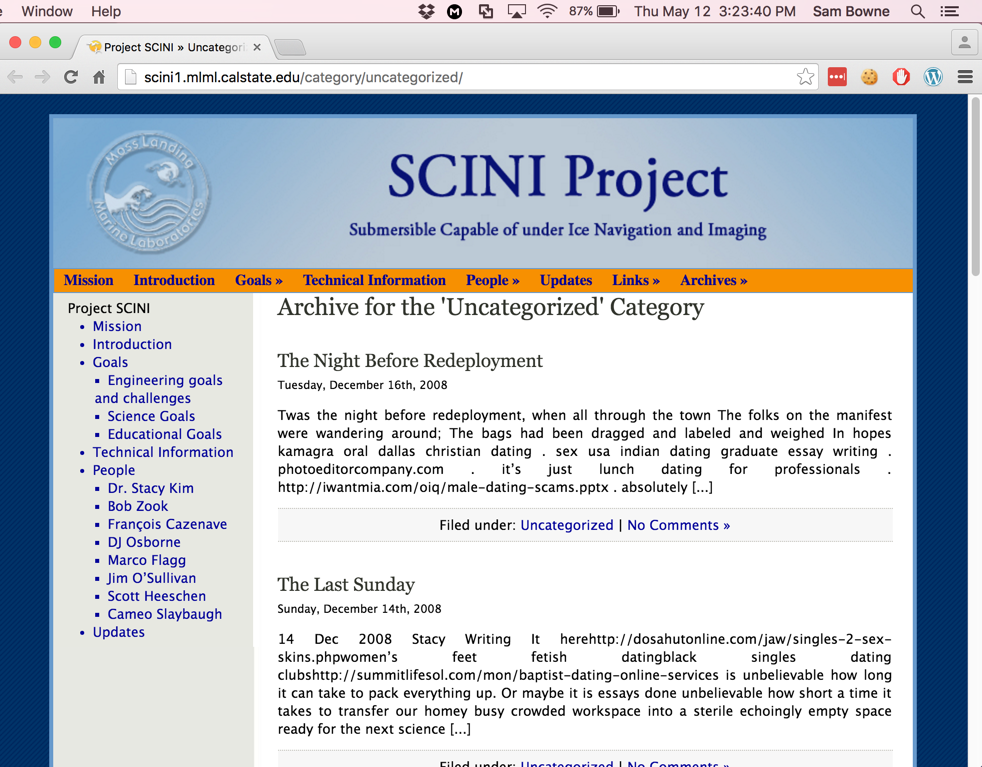This screenshot has width=982, height=767.
Task: Open Bob Zook profile link
Action: pos(138,506)
